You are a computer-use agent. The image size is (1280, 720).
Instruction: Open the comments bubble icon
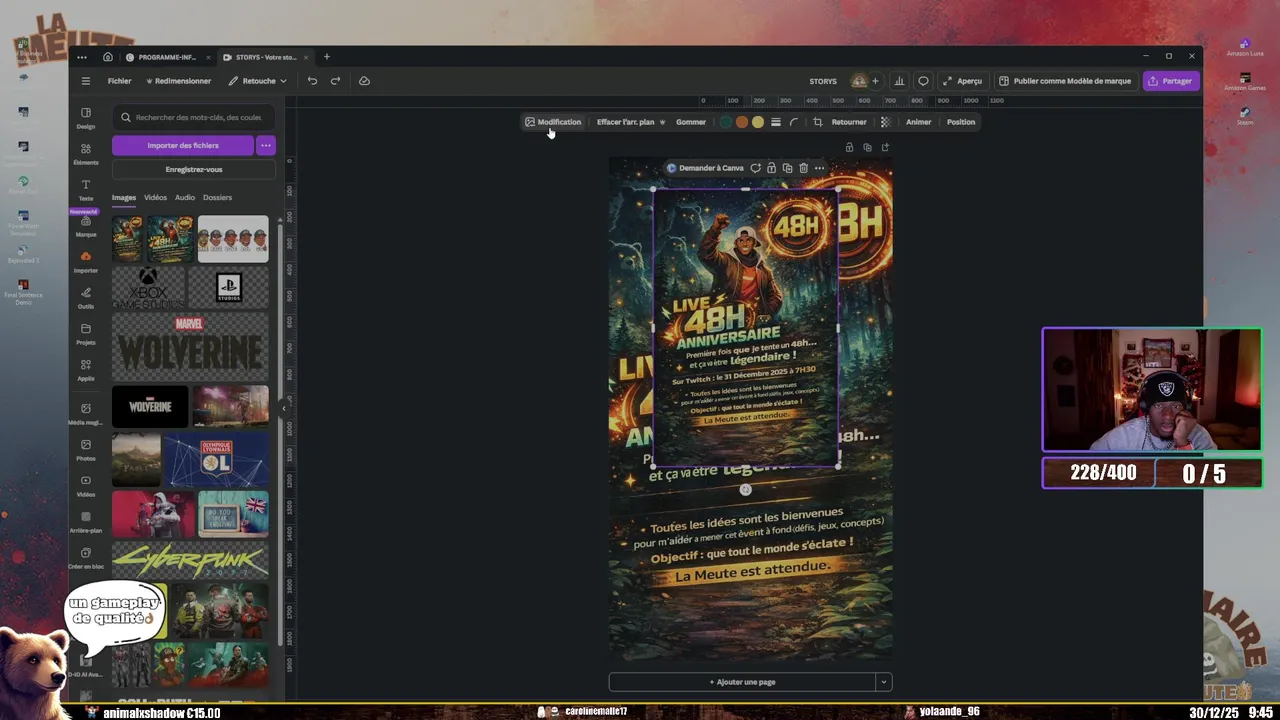(x=923, y=81)
